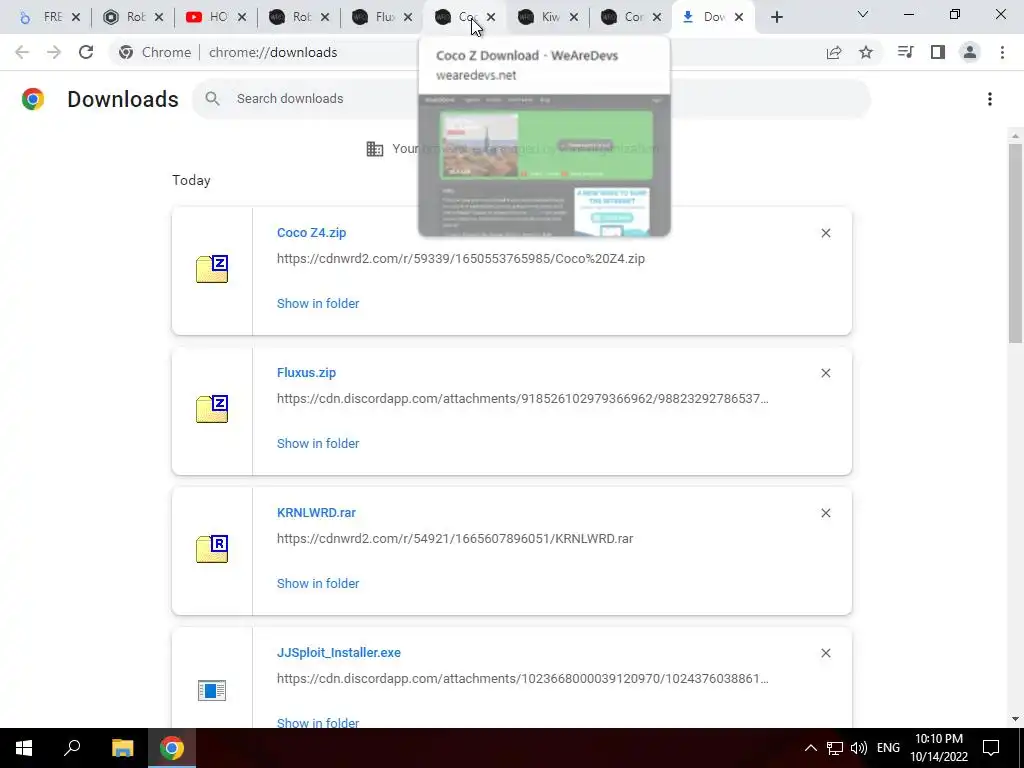Open a new tab with plus button
The height and width of the screenshot is (768, 1024).
[776, 17]
